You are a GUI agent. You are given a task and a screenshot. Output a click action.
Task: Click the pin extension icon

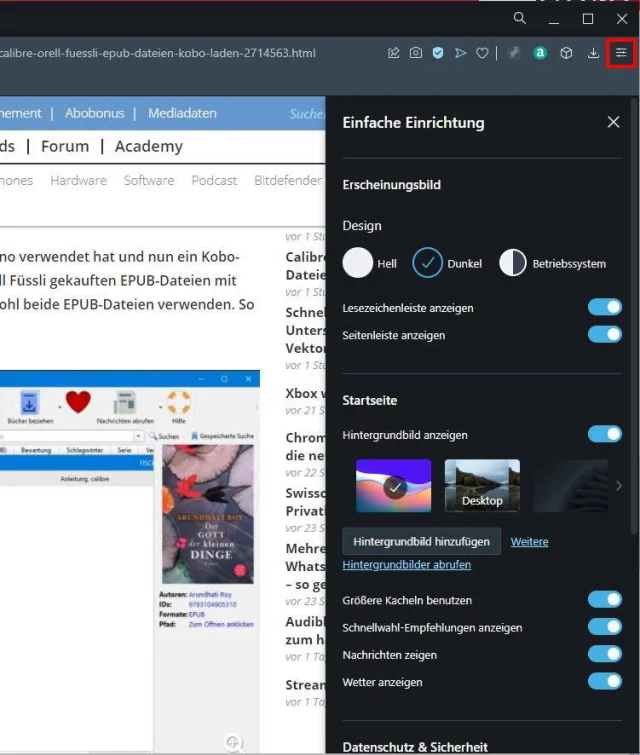point(514,53)
